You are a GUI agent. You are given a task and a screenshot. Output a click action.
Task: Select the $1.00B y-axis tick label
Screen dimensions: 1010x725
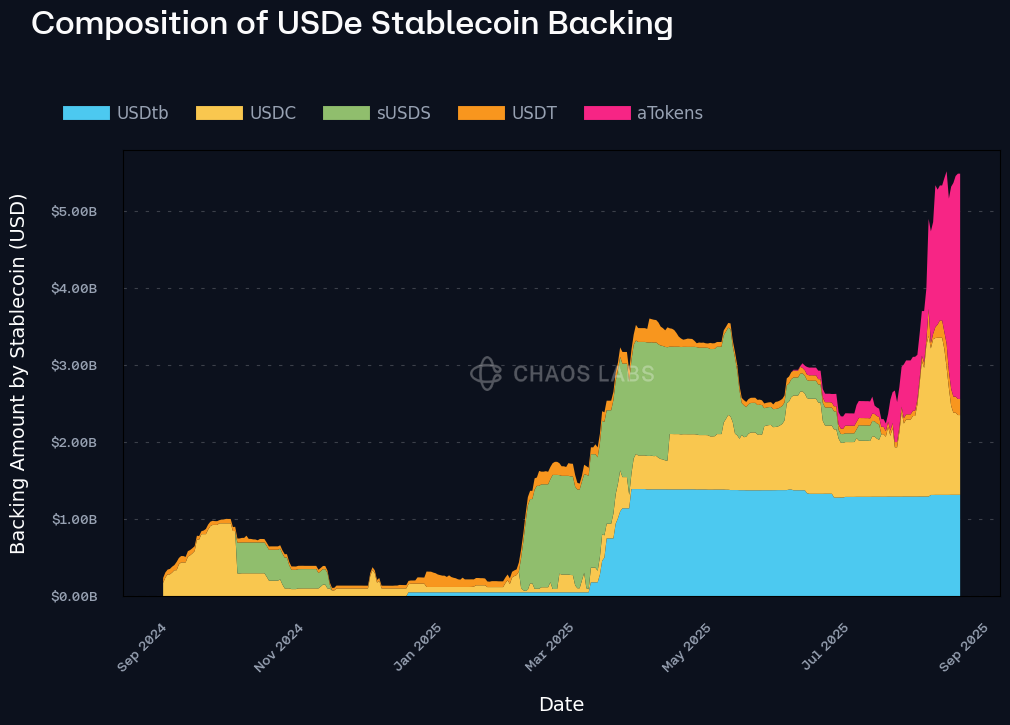point(74,520)
